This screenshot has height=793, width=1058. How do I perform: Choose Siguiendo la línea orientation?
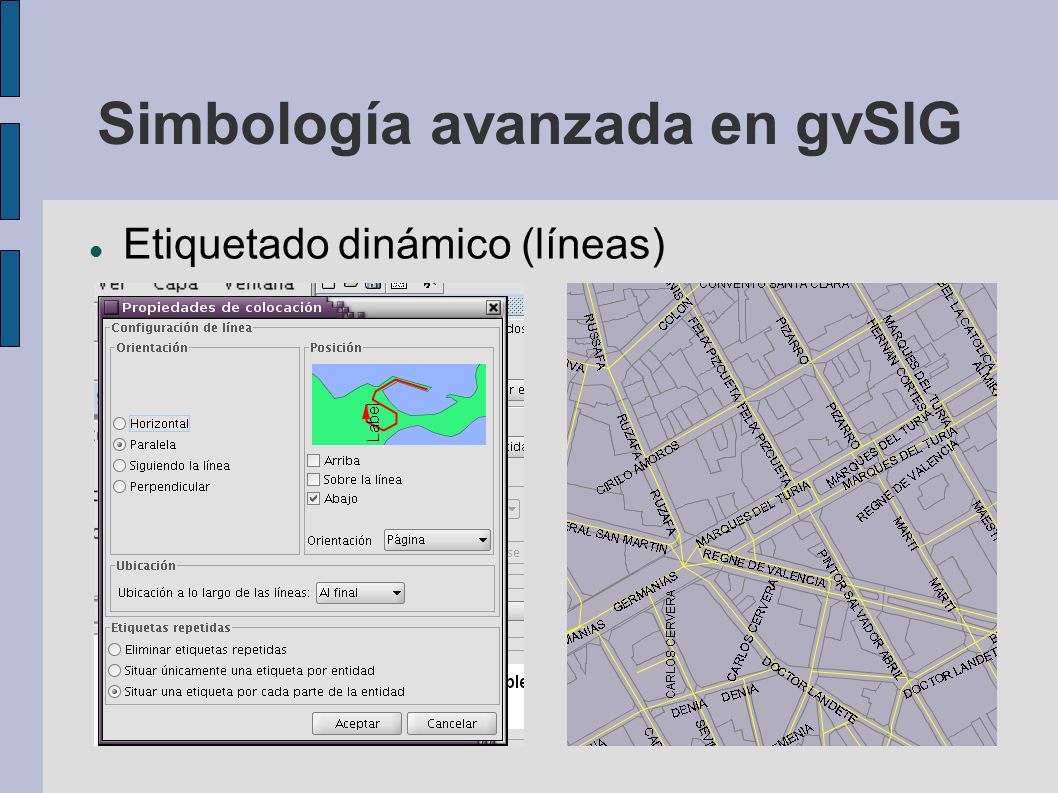[119, 466]
